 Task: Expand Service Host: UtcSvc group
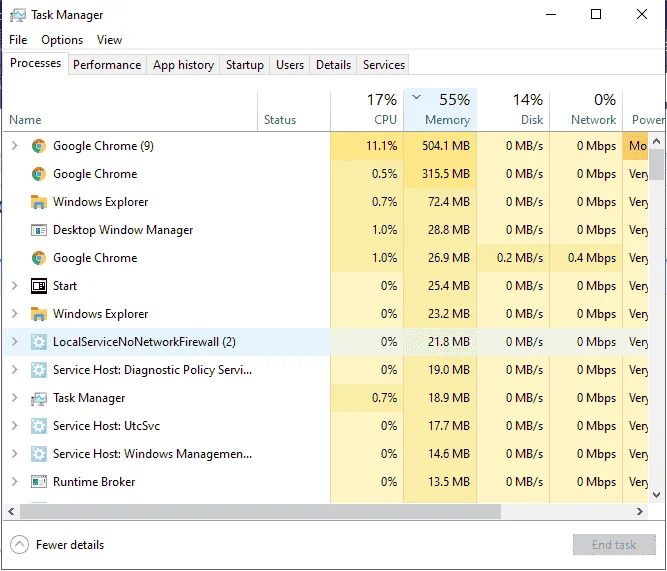tap(15, 426)
